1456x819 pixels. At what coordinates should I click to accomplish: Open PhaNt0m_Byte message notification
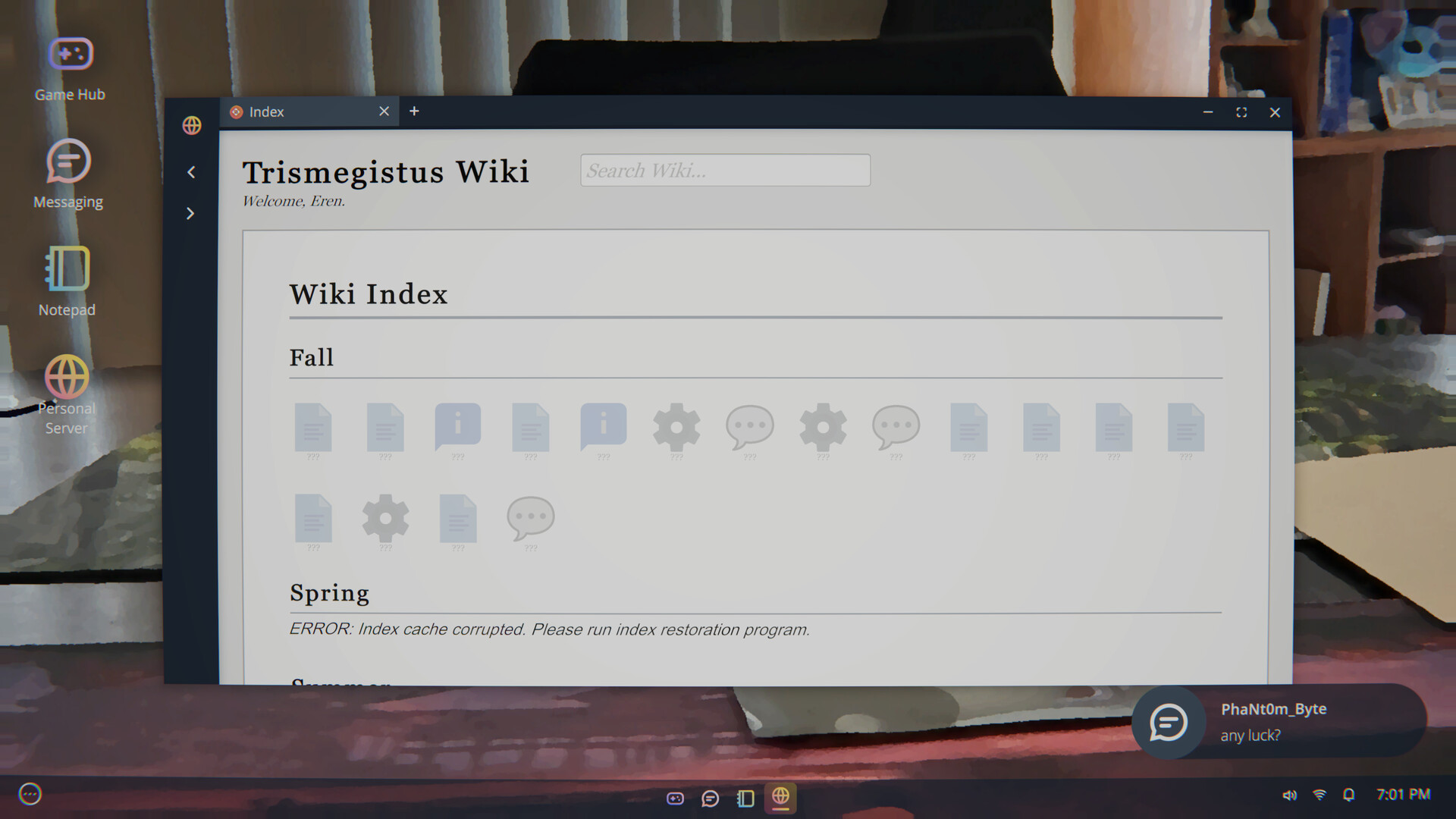[1279, 722]
